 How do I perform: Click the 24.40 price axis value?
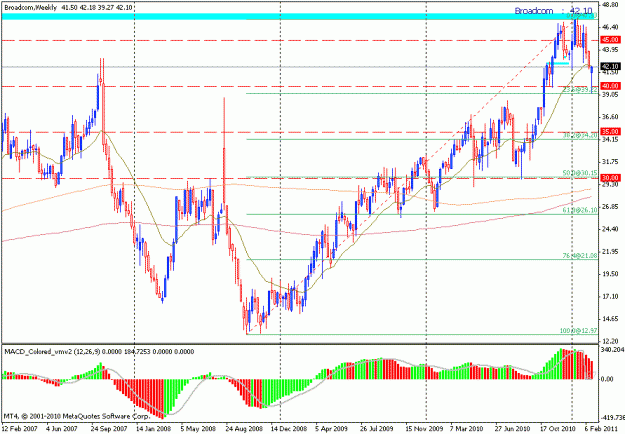click(x=611, y=229)
